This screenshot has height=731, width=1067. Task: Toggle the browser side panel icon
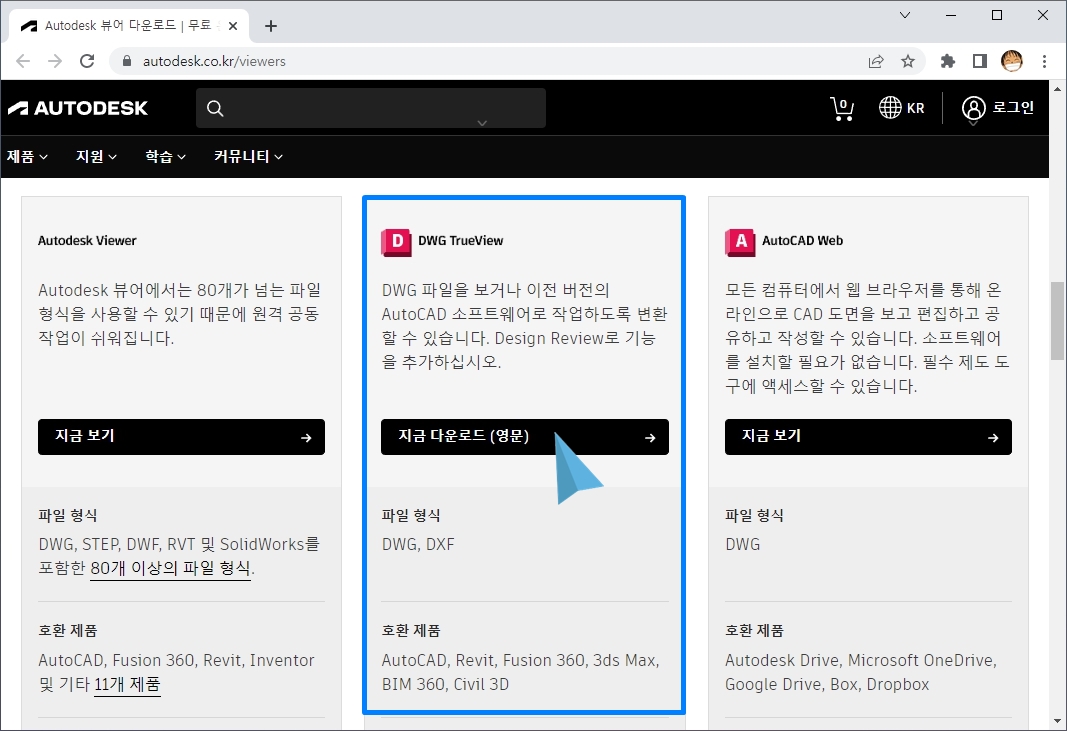tap(979, 61)
